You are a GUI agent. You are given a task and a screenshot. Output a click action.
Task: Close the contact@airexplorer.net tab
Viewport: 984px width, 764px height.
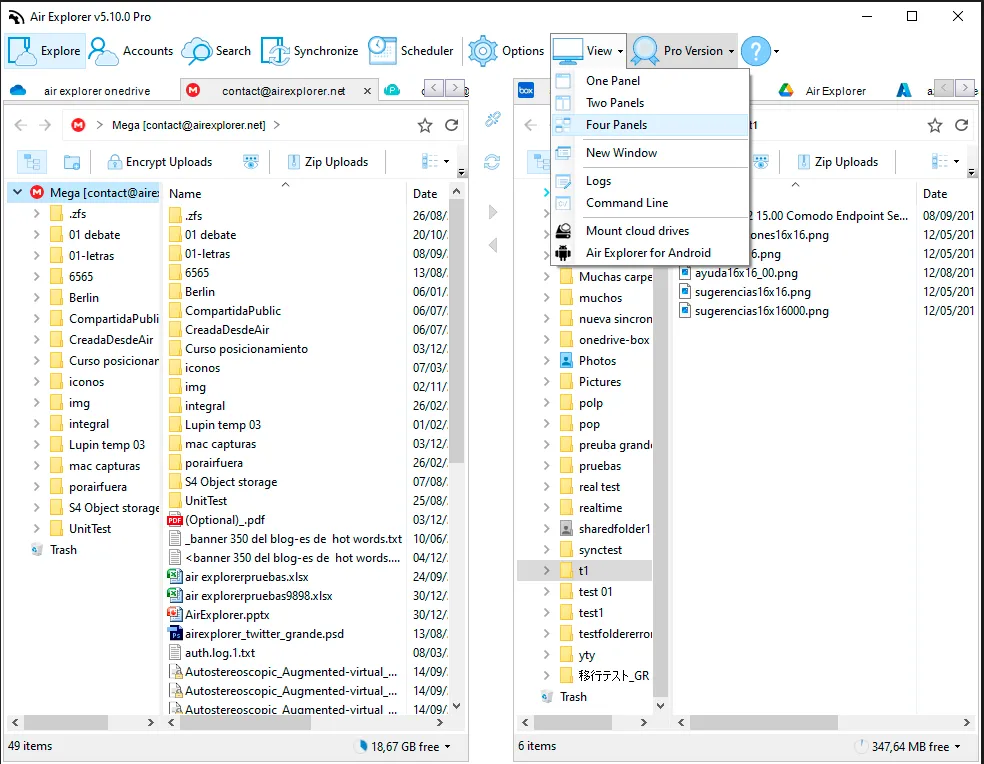367,91
